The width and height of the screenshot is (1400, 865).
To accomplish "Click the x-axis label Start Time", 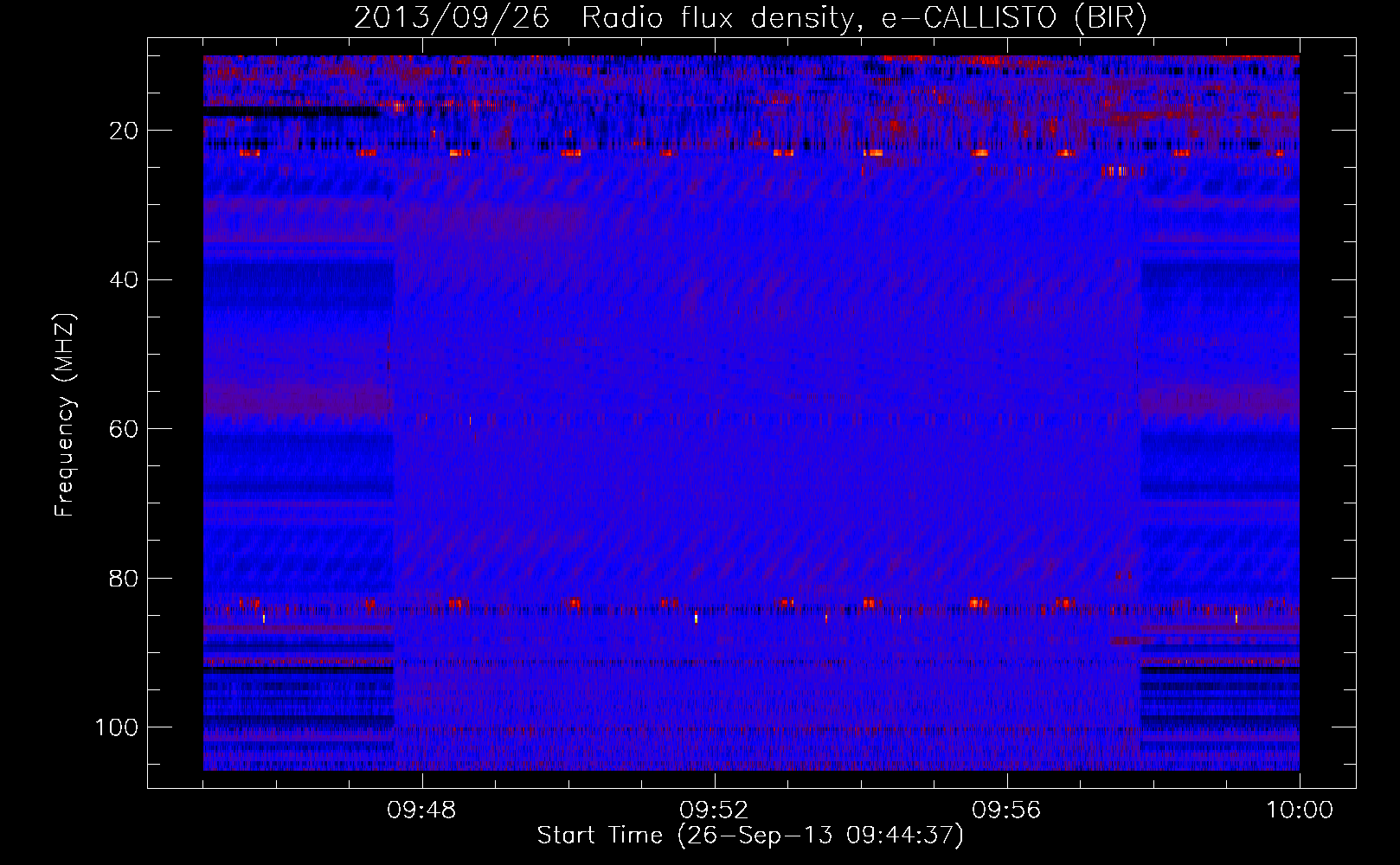I will tap(600, 836).
